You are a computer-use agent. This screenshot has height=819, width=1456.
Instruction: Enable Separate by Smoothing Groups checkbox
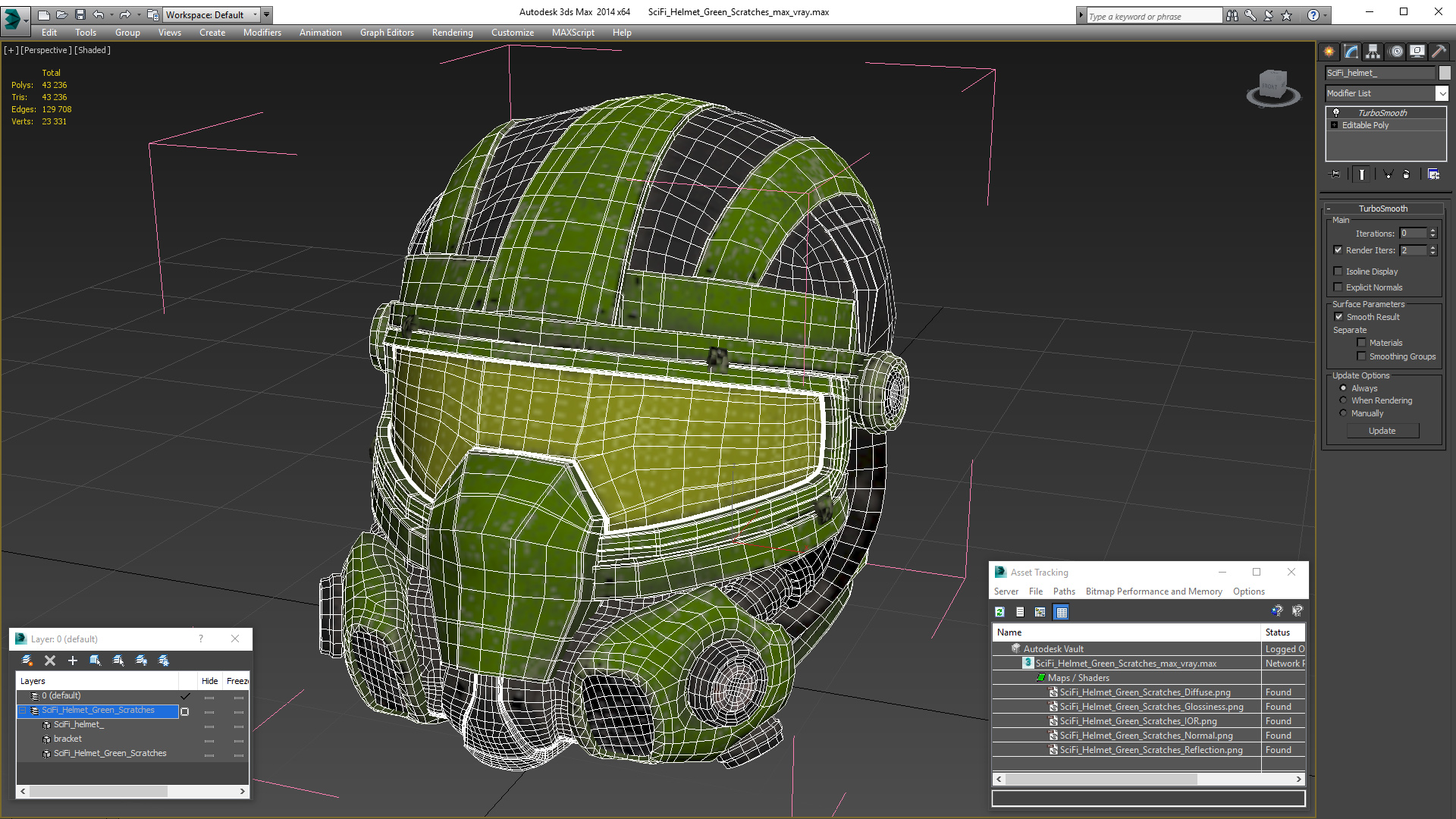click(1361, 356)
